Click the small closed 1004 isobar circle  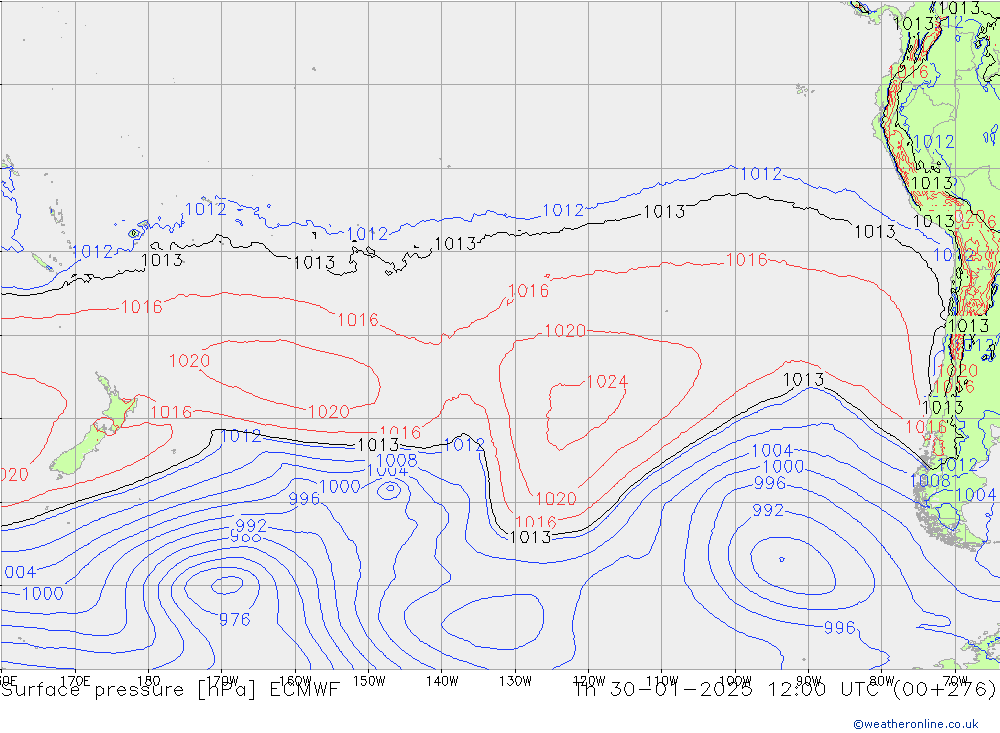pos(389,489)
